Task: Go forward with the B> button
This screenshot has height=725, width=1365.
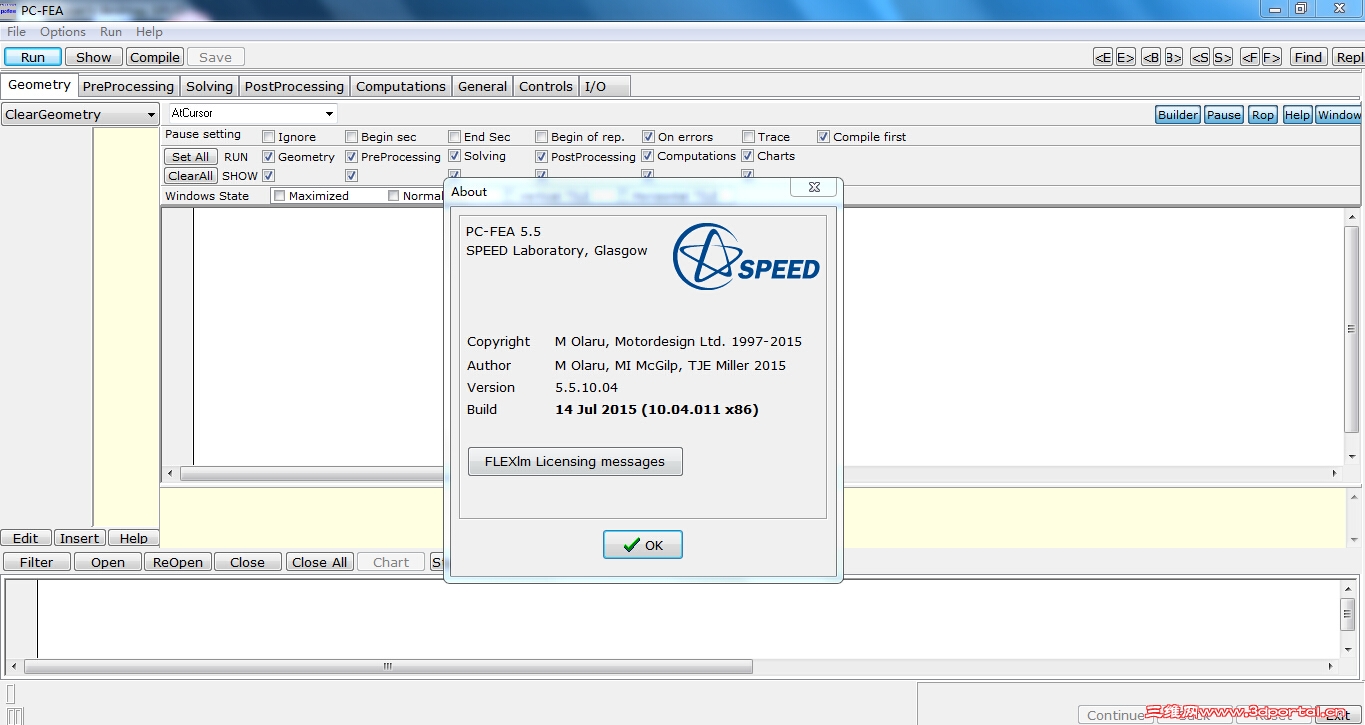Action: point(1173,57)
